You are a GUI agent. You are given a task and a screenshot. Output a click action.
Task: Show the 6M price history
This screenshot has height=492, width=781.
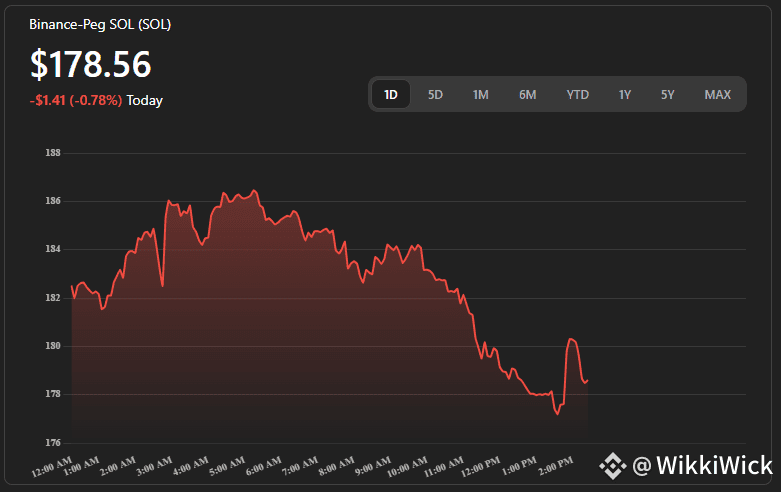coord(527,95)
